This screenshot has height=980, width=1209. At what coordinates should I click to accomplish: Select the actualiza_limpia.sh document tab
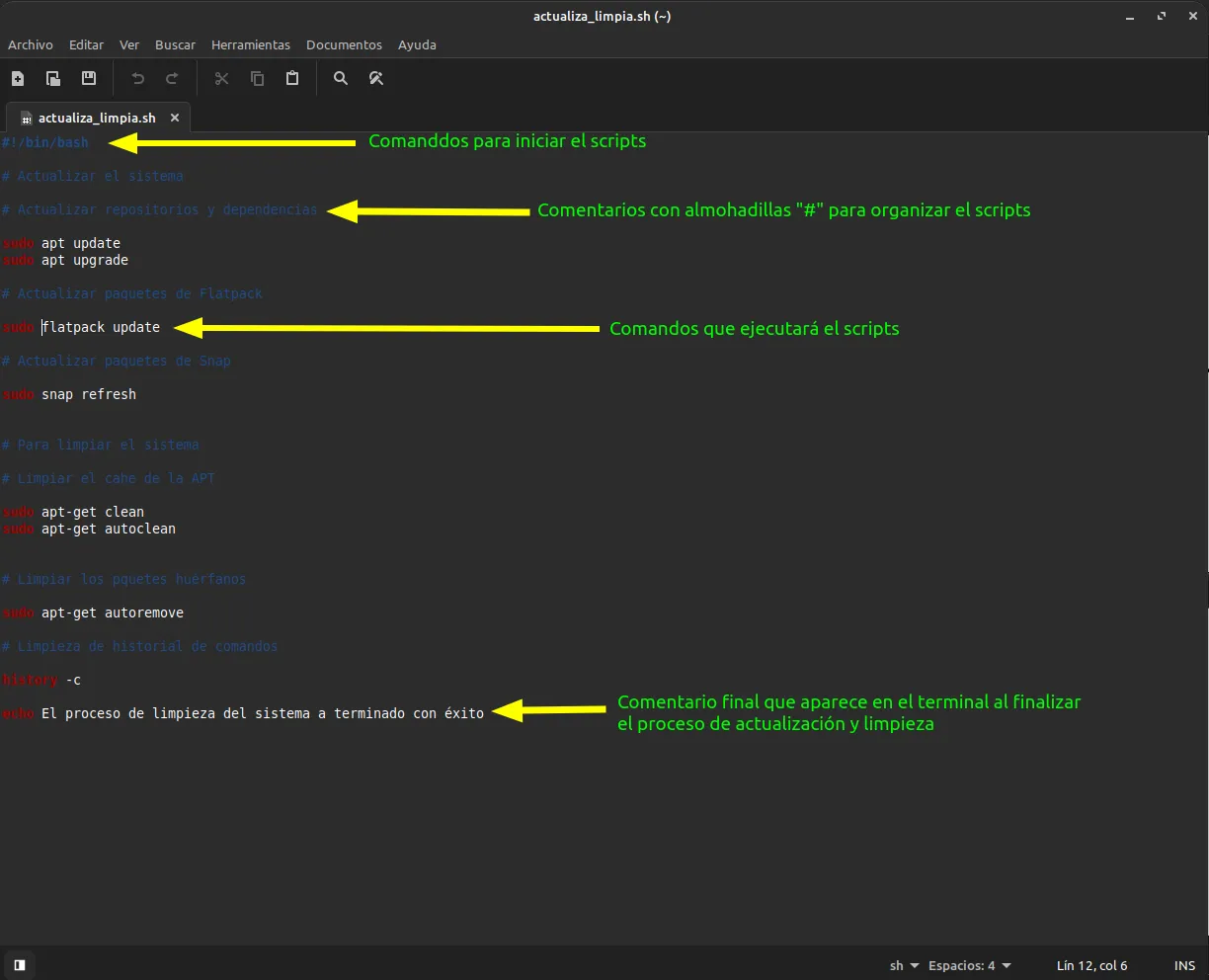[x=96, y=118]
